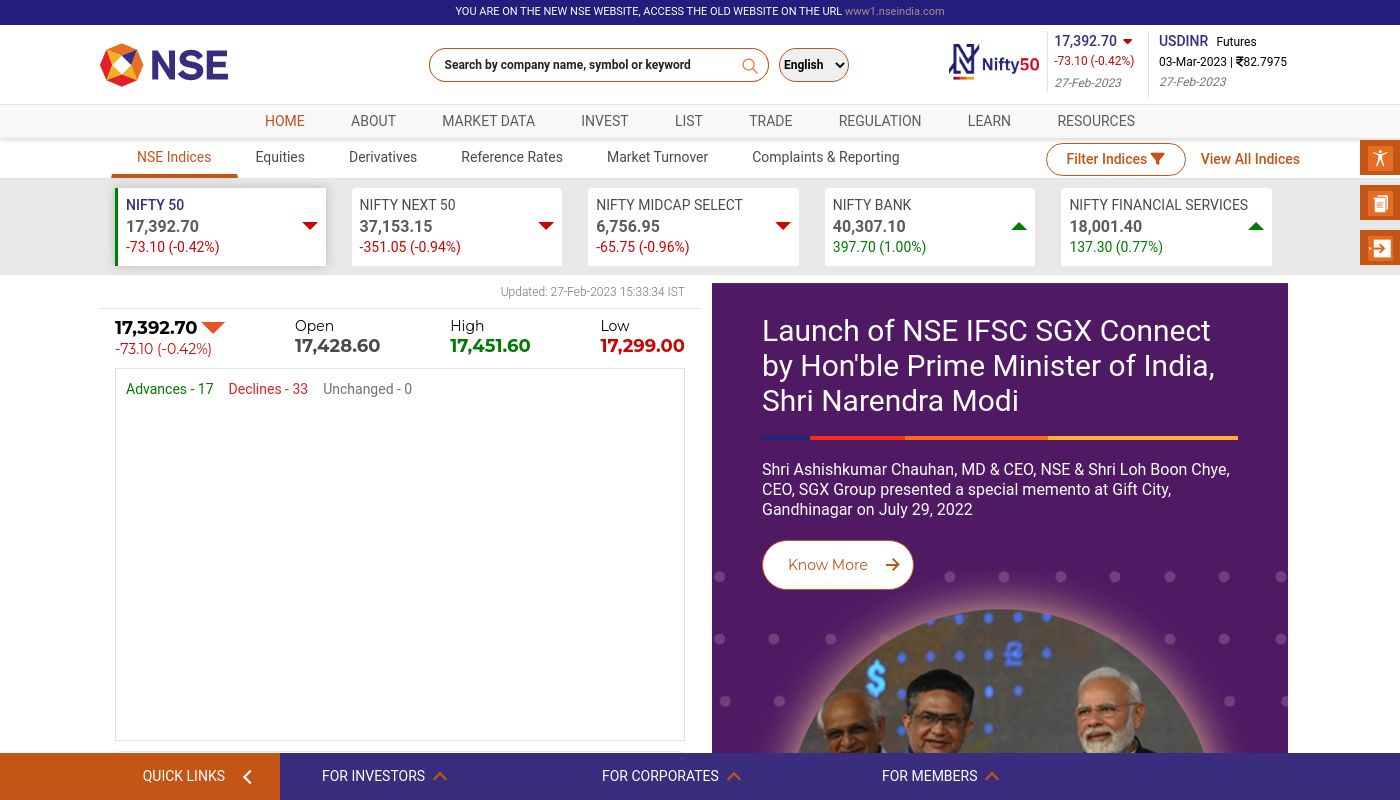The height and width of the screenshot is (800, 1400).
Task: Click the High value 17,451.60
Action: [490, 346]
